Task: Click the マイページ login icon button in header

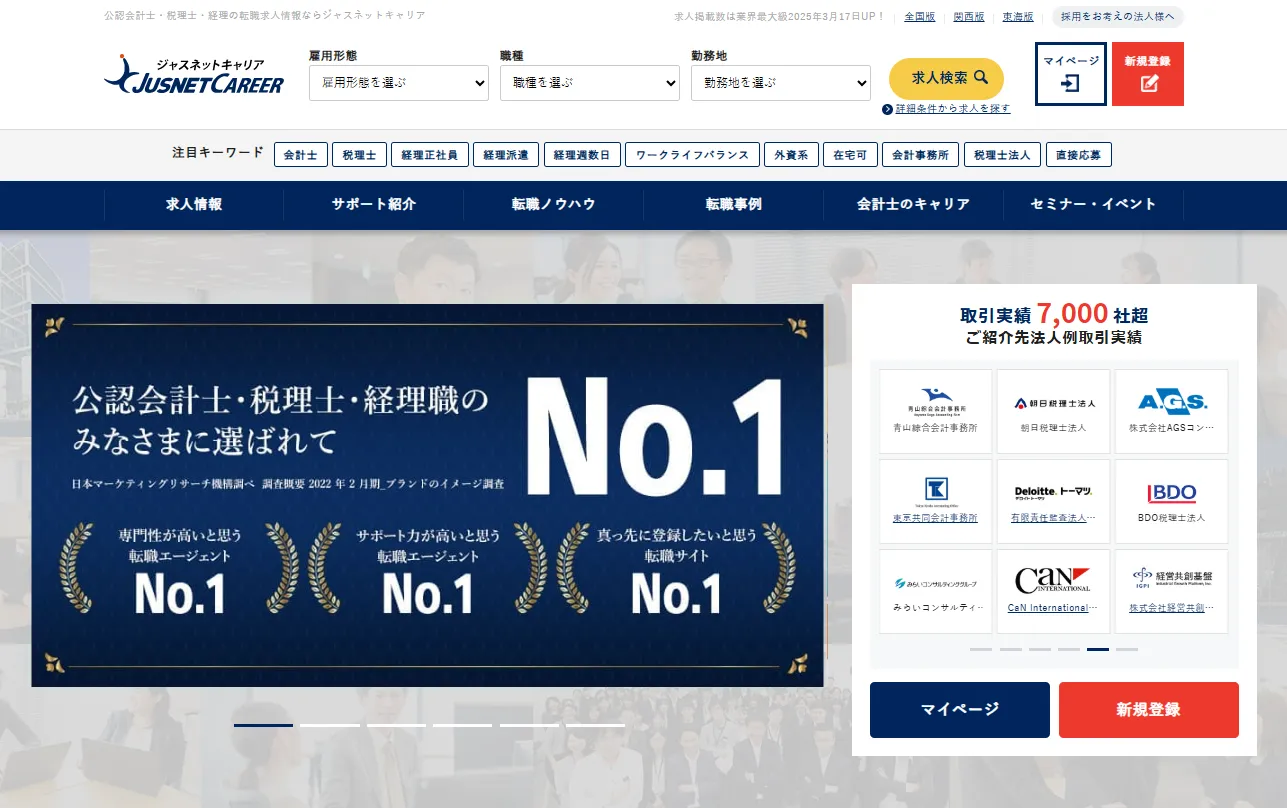Action: point(1071,74)
